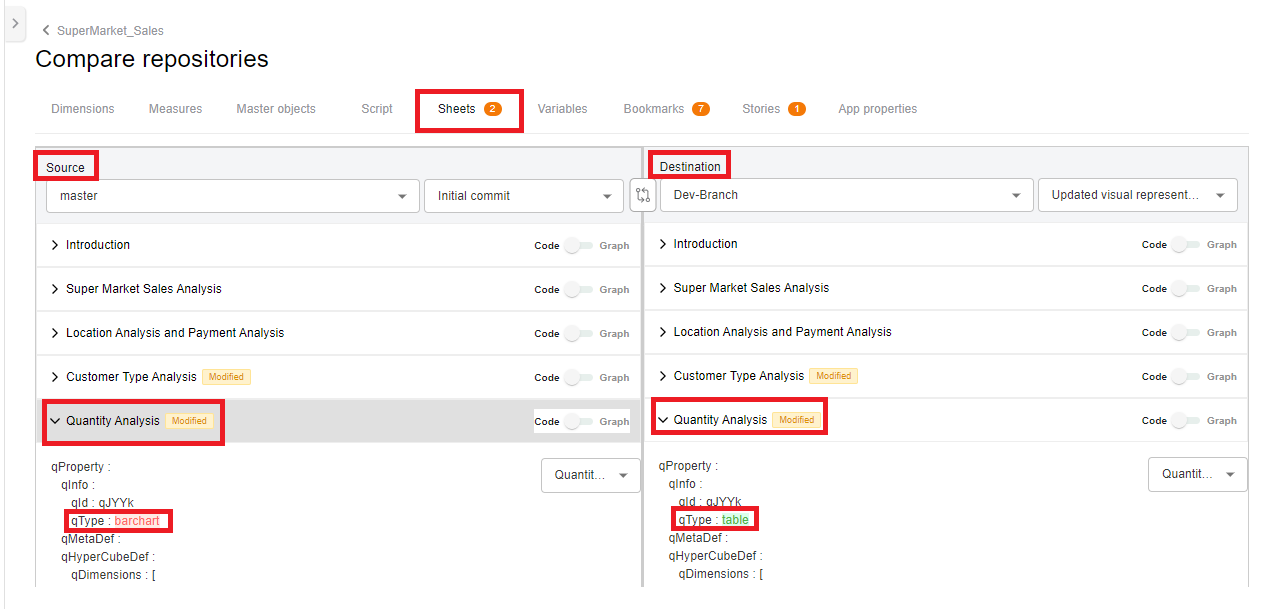
Task: Open the Master objects tab
Action: [276, 109]
